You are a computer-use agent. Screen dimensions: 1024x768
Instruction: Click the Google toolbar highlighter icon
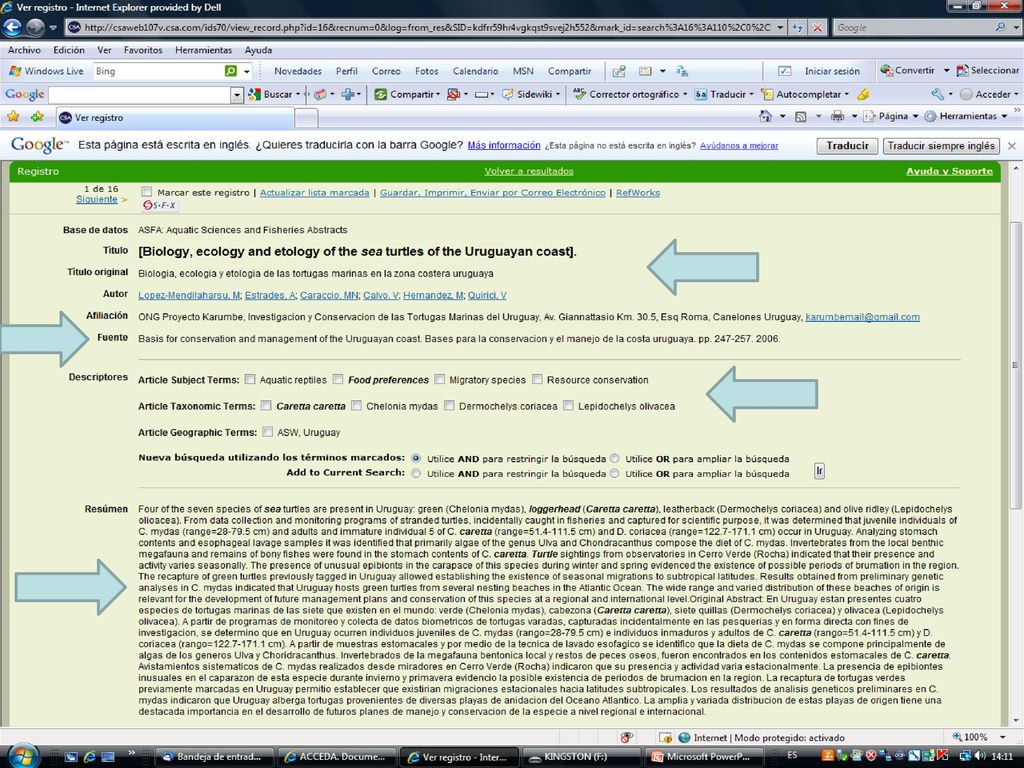(863, 94)
